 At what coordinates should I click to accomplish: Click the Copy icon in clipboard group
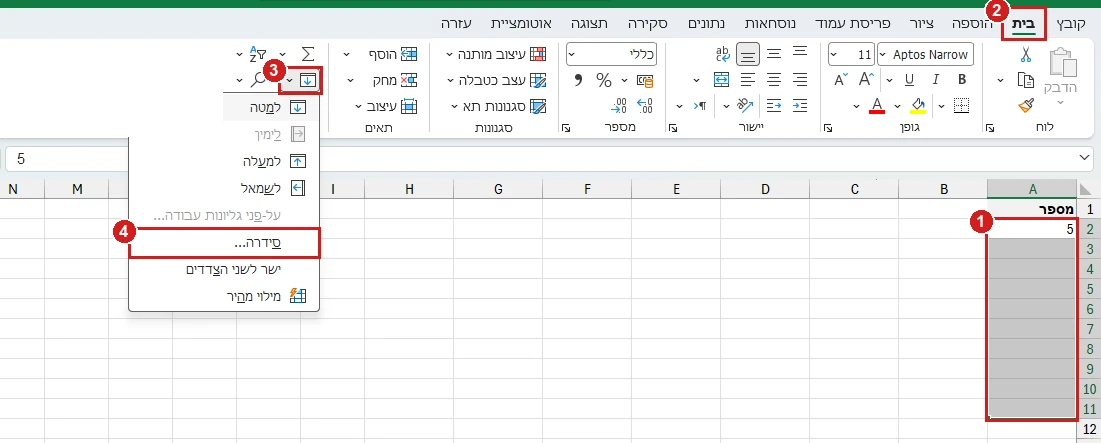pyautogui.click(x=1026, y=80)
